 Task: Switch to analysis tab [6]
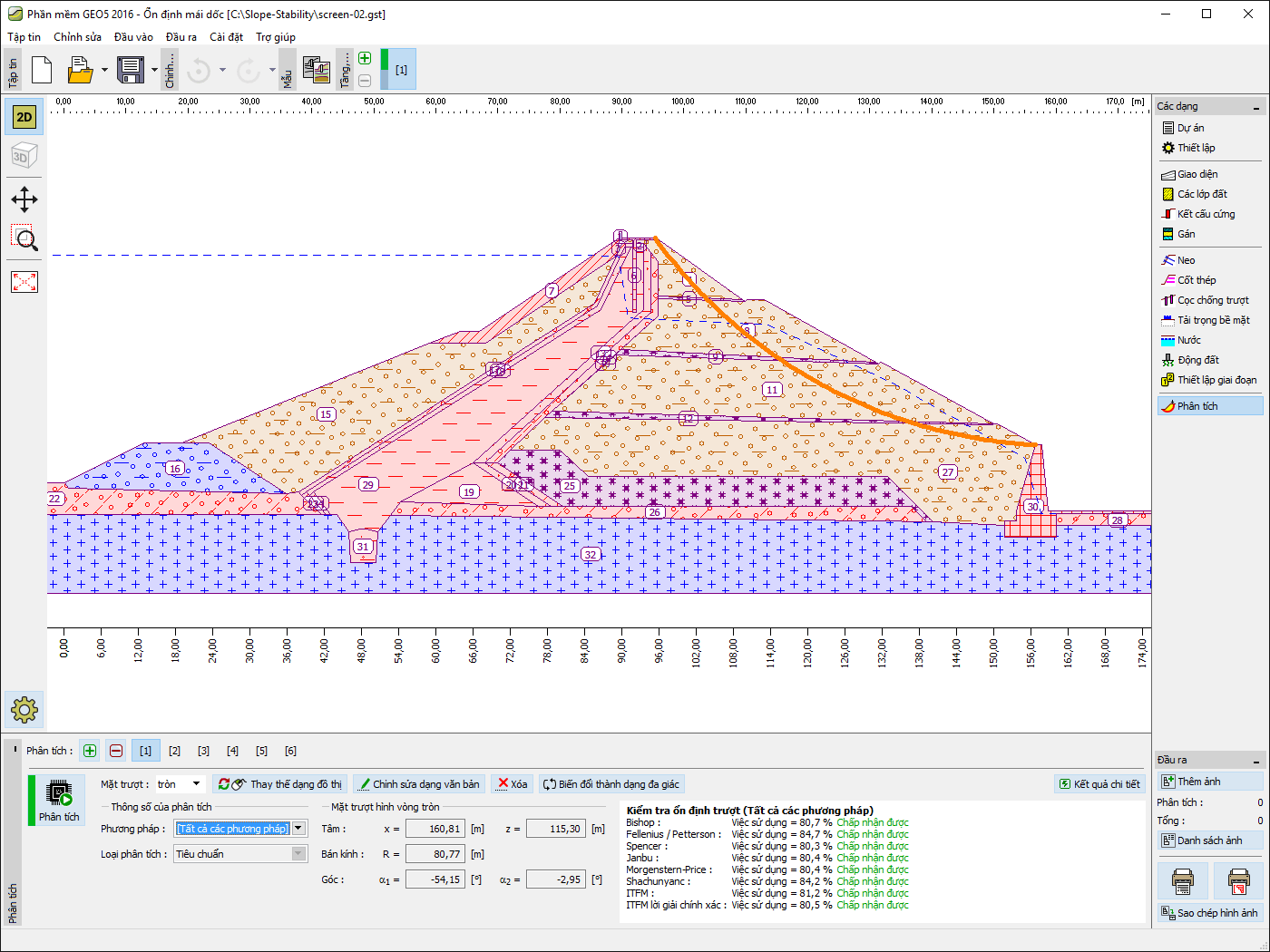point(290,751)
